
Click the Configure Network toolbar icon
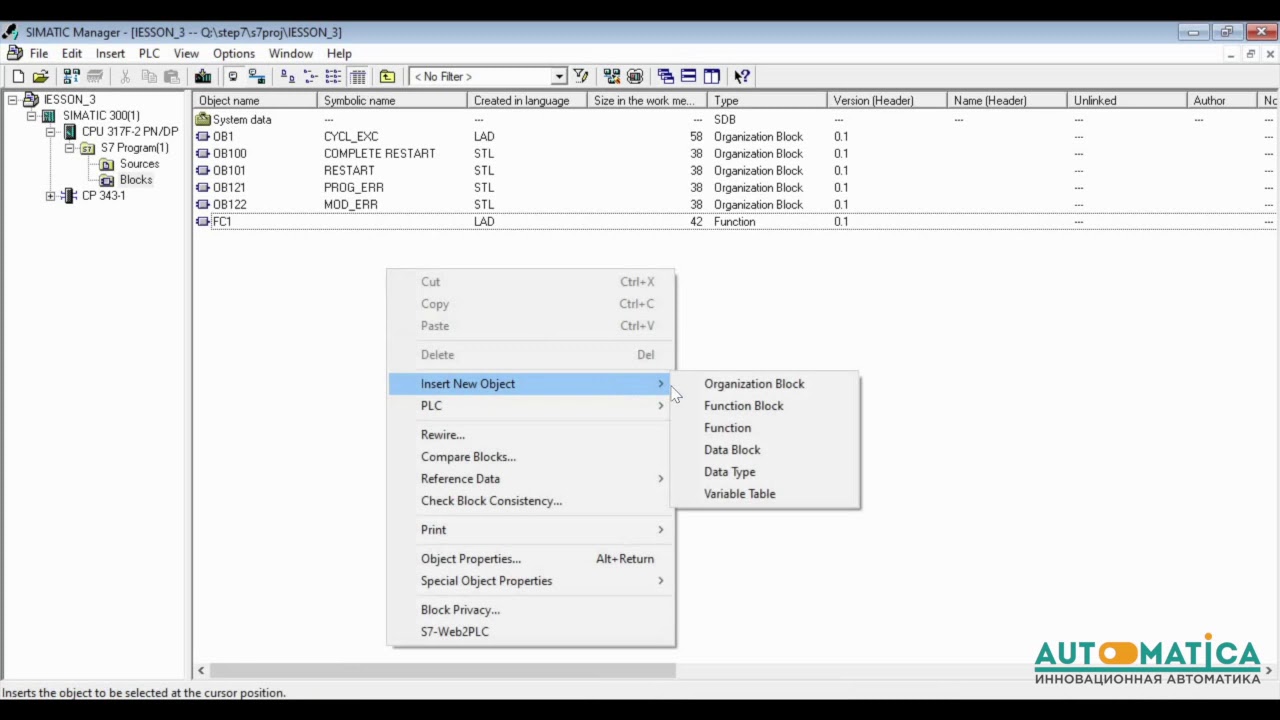coord(611,76)
